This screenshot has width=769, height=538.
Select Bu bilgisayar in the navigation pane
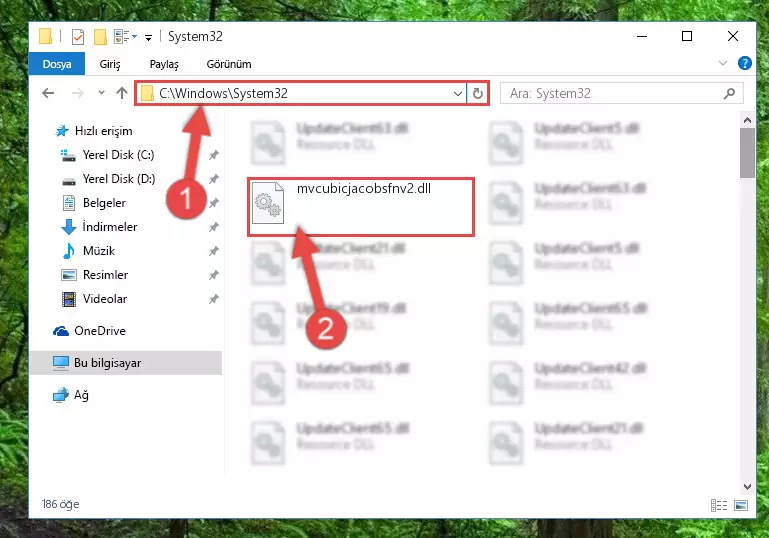tap(126, 363)
